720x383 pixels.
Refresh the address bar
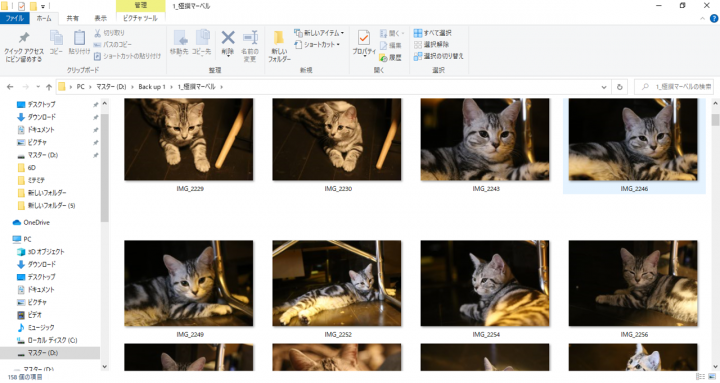point(619,87)
